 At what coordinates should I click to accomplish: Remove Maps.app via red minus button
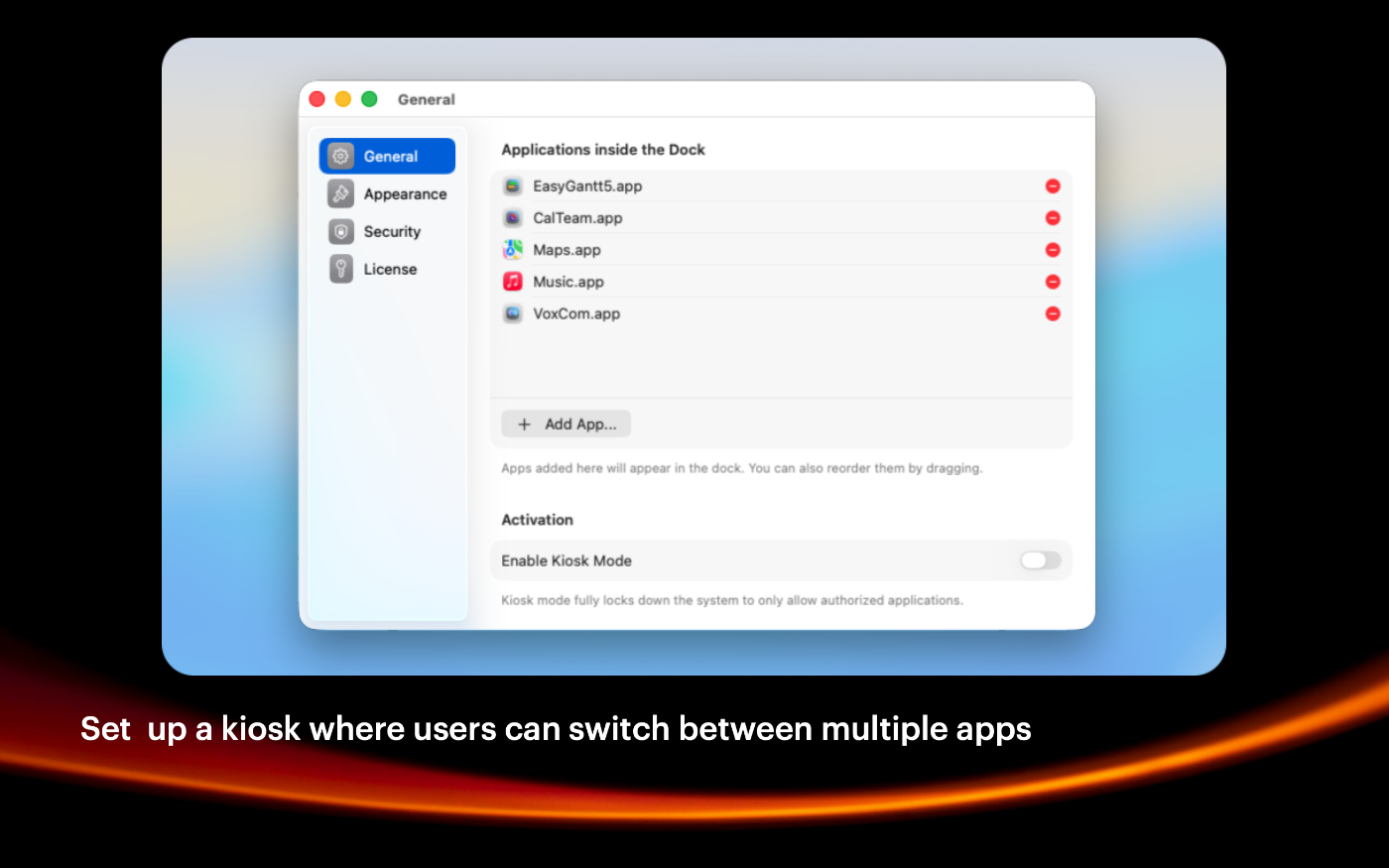pyautogui.click(x=1053, y=250)
